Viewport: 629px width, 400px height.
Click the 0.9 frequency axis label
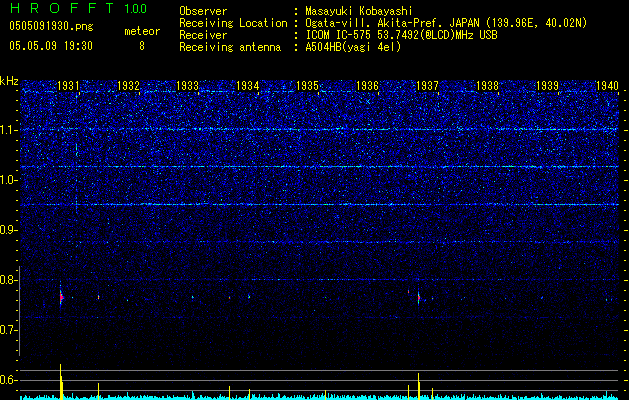pyautogui.click(x=8, y=230)
